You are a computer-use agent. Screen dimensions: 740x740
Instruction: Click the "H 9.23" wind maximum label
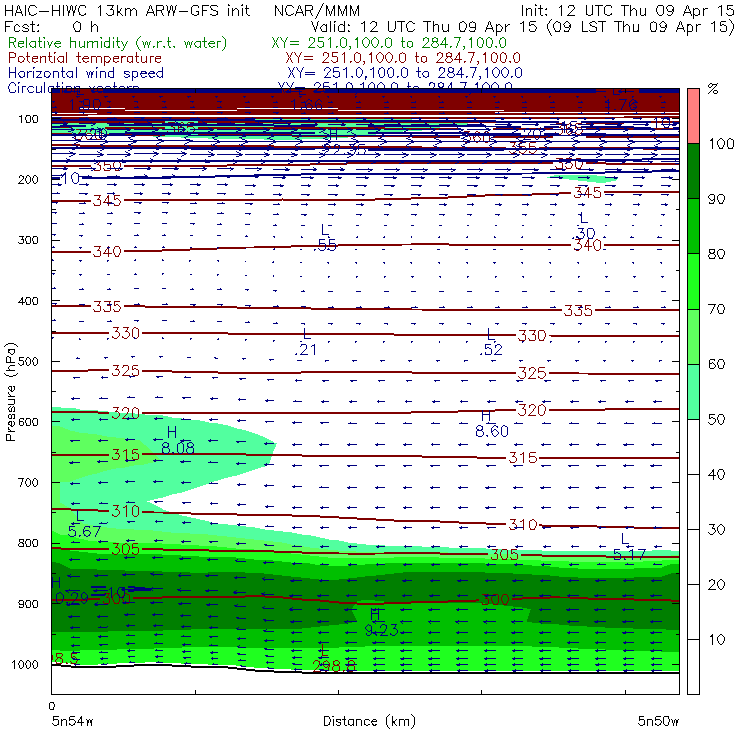coord(381,622)
